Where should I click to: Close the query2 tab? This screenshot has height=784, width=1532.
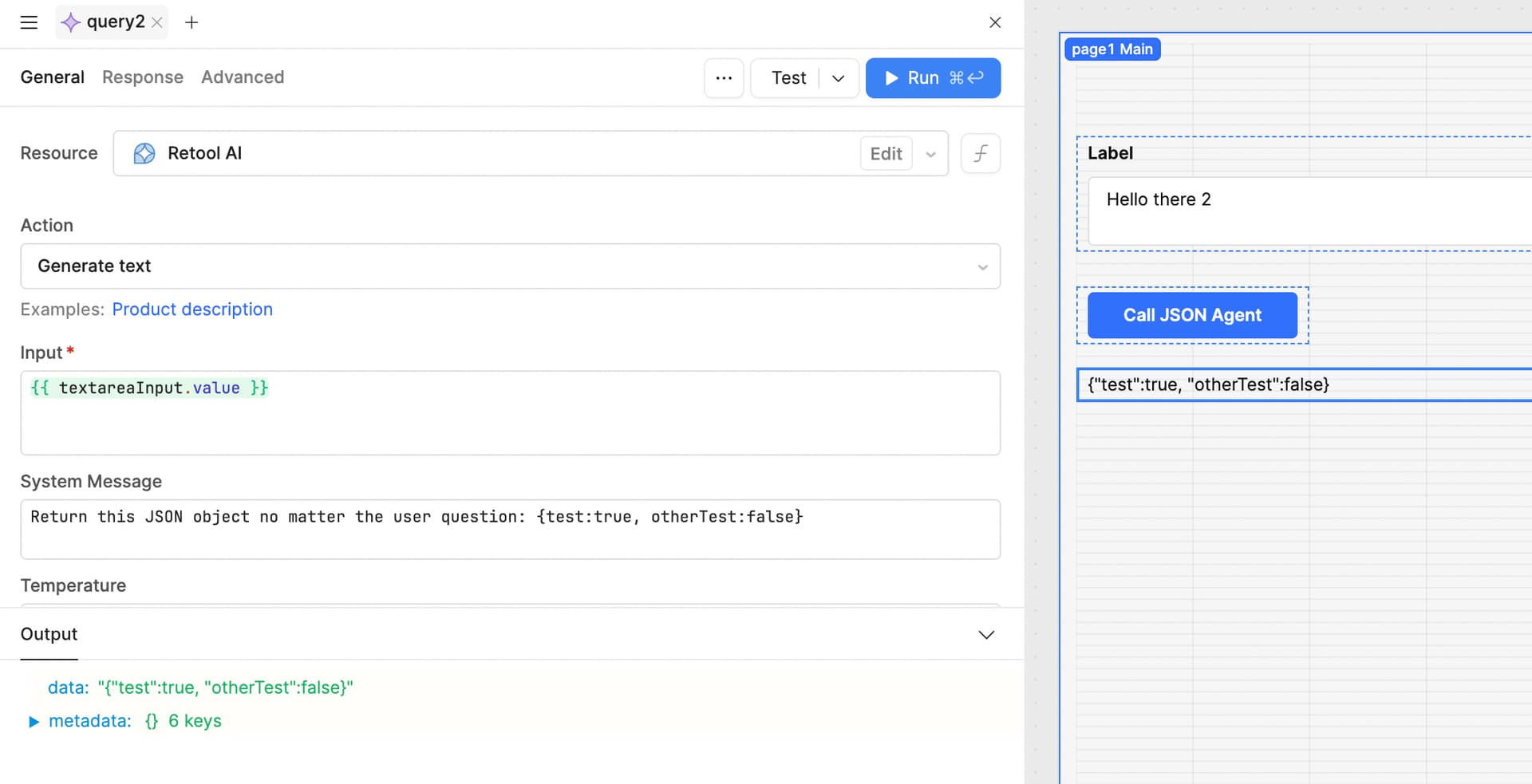(x=157, y=22)
